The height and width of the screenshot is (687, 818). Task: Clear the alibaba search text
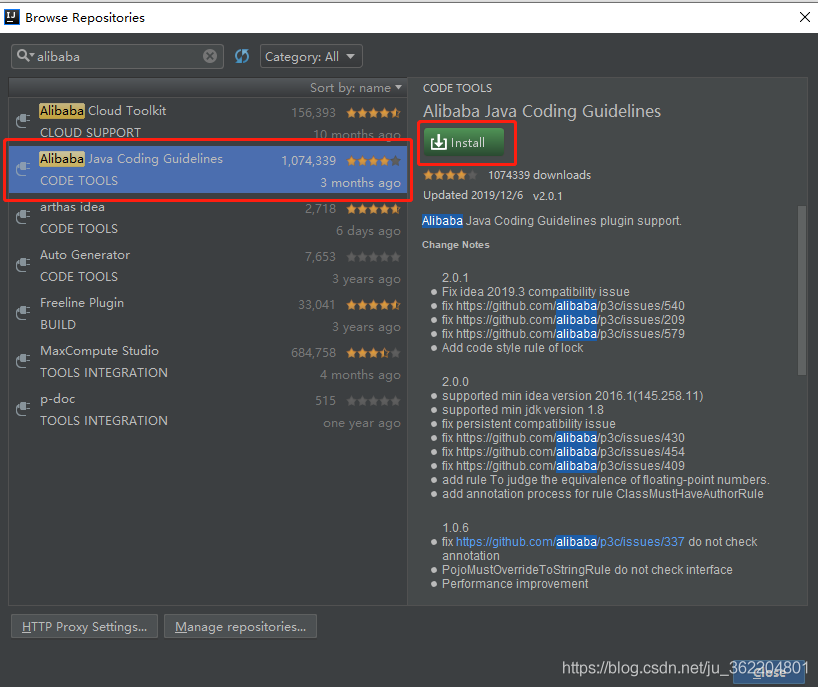coord(210,56)
